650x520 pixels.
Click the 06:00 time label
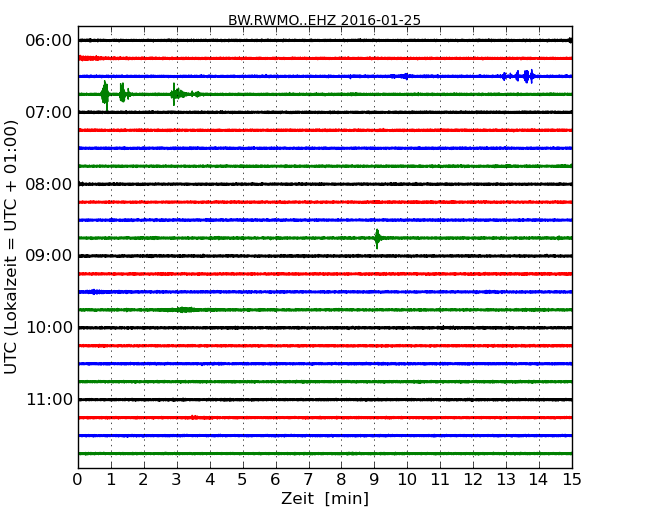pos(49,41)
